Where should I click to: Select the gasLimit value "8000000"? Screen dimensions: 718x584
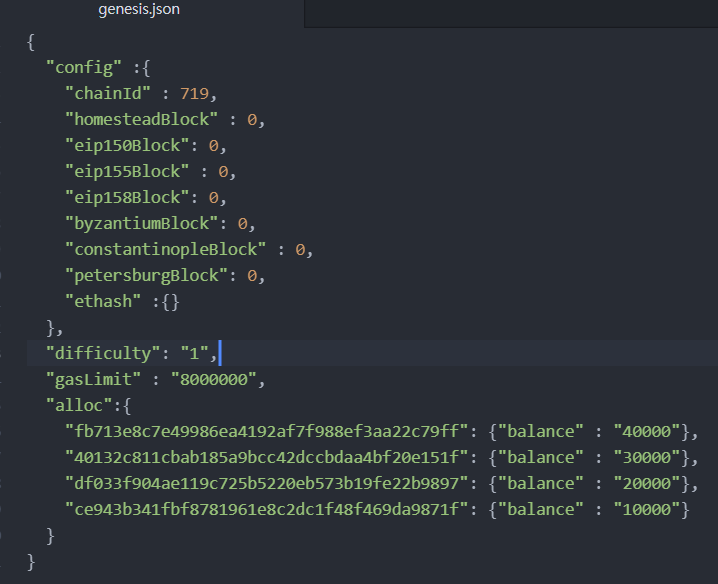(214, 380)
